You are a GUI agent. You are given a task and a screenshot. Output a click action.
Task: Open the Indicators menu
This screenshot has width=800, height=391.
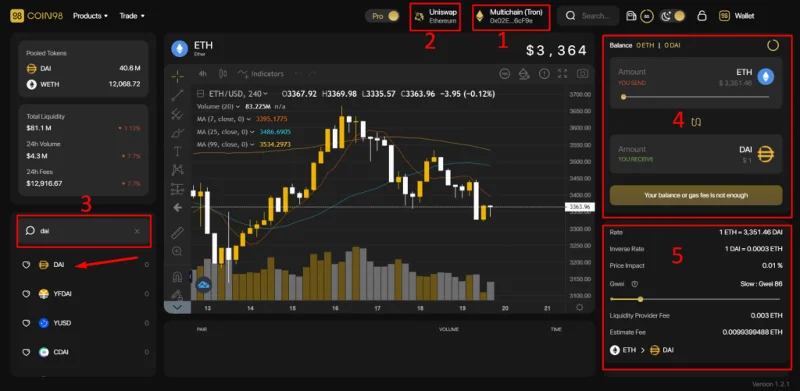(x=261, y=74)
